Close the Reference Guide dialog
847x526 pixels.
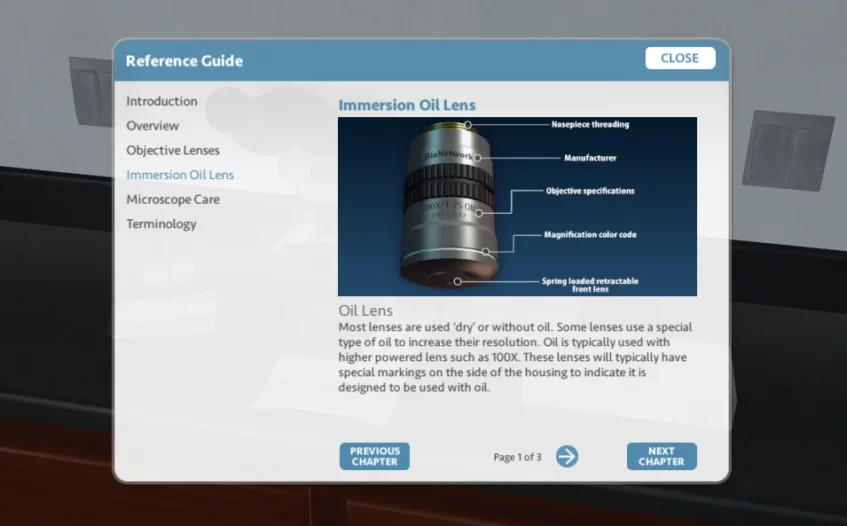coord(679,58)
